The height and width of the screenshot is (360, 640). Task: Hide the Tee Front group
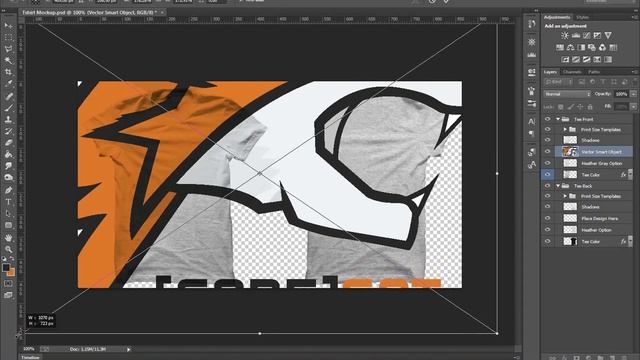547,119
